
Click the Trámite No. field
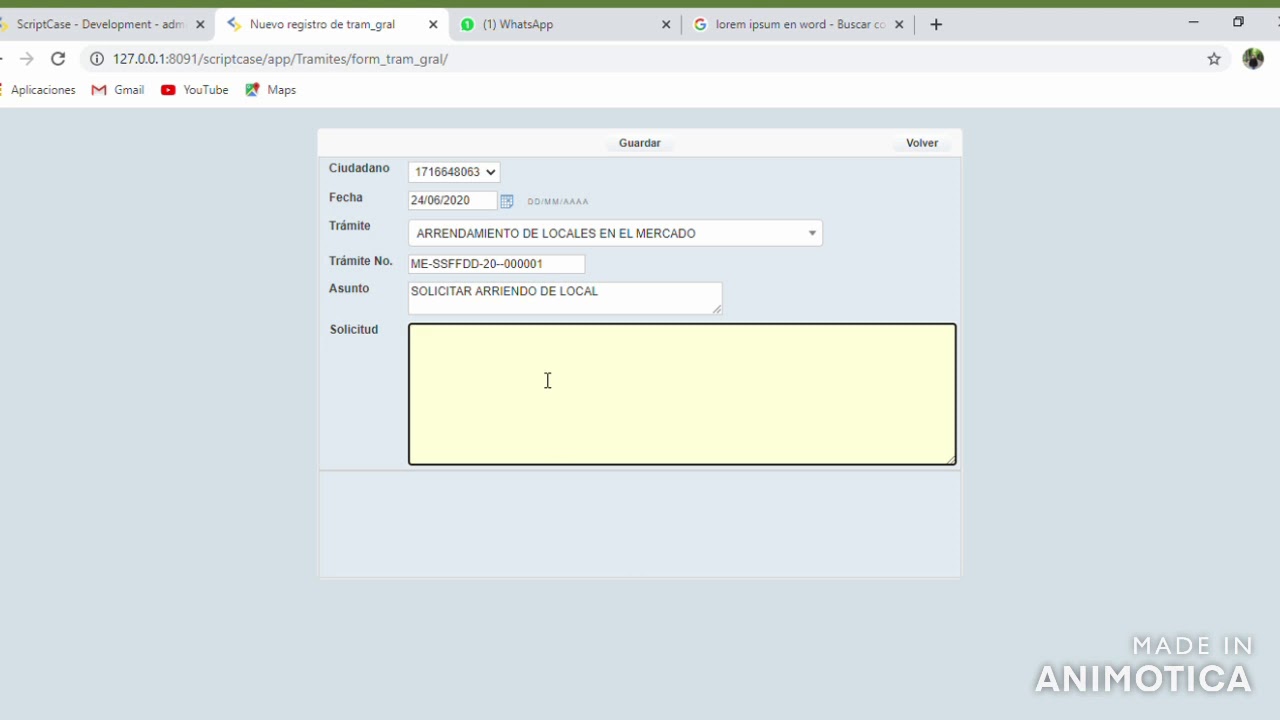[496, 264]
